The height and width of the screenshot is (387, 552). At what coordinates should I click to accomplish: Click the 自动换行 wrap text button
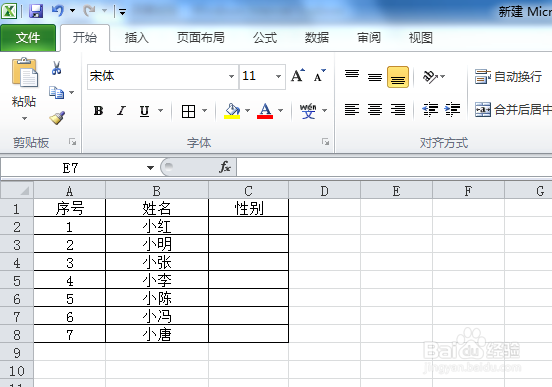point(508,76)
